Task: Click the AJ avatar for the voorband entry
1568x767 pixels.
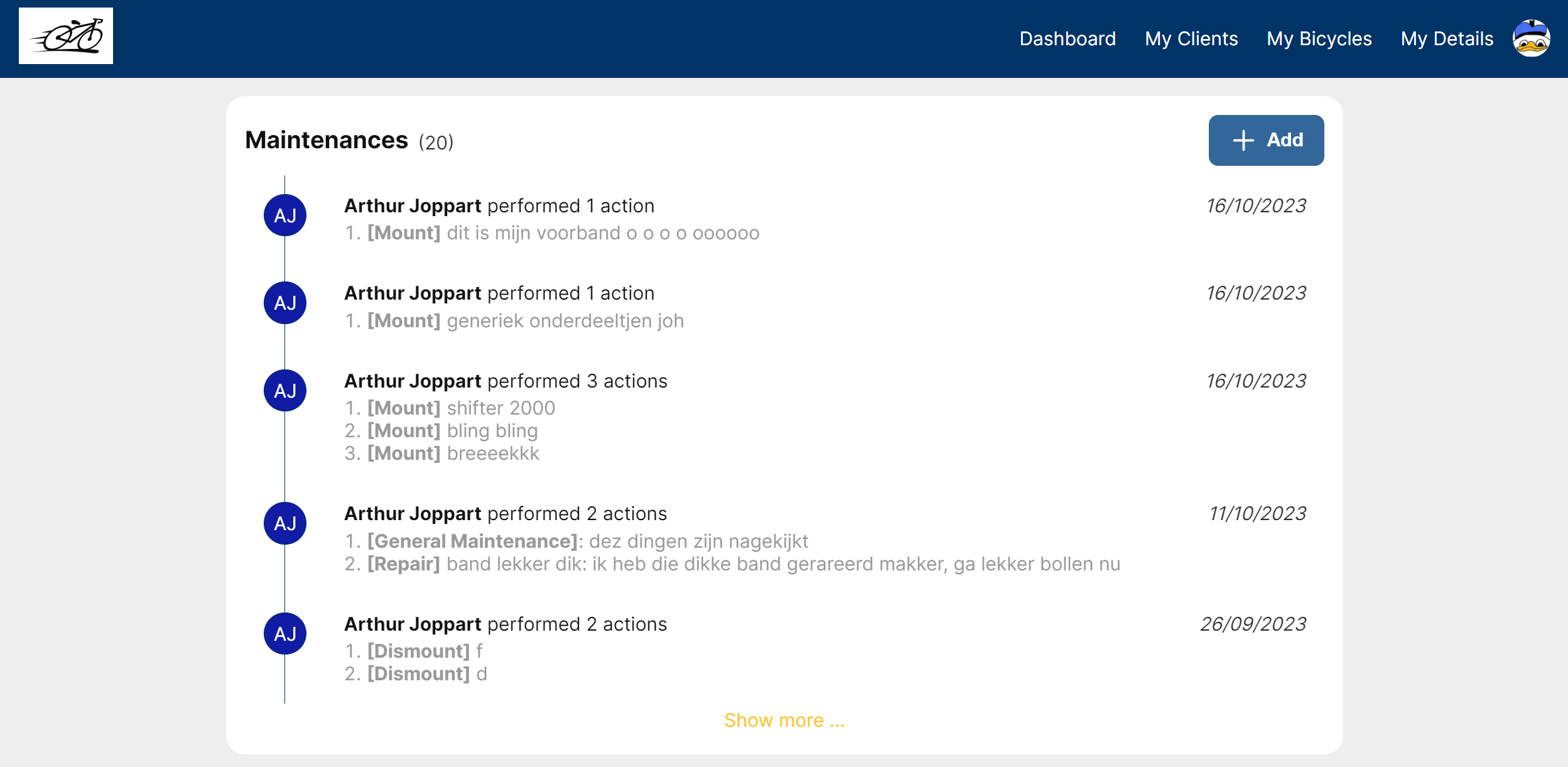Action: 285,215
